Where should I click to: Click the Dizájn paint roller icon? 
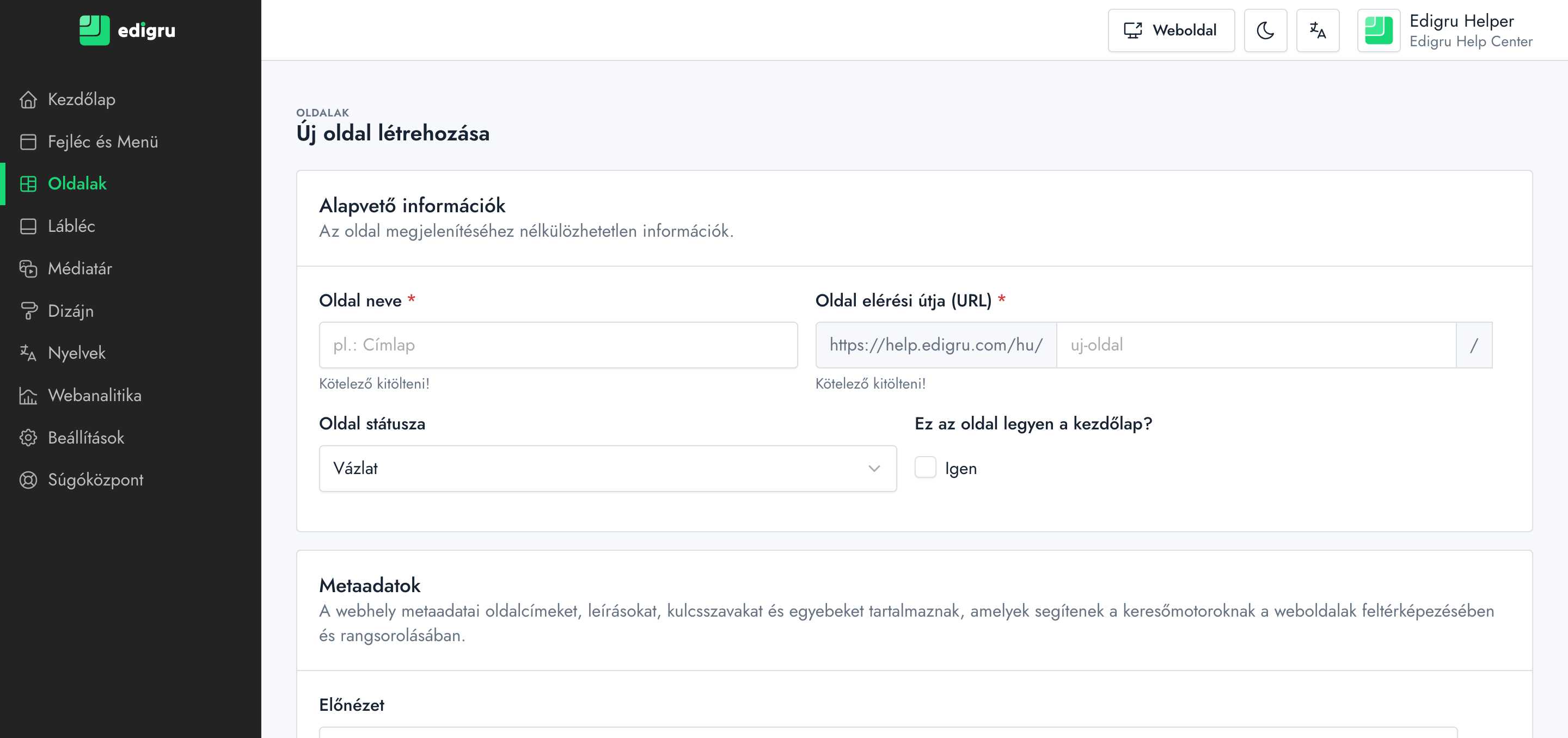point(28,311)
